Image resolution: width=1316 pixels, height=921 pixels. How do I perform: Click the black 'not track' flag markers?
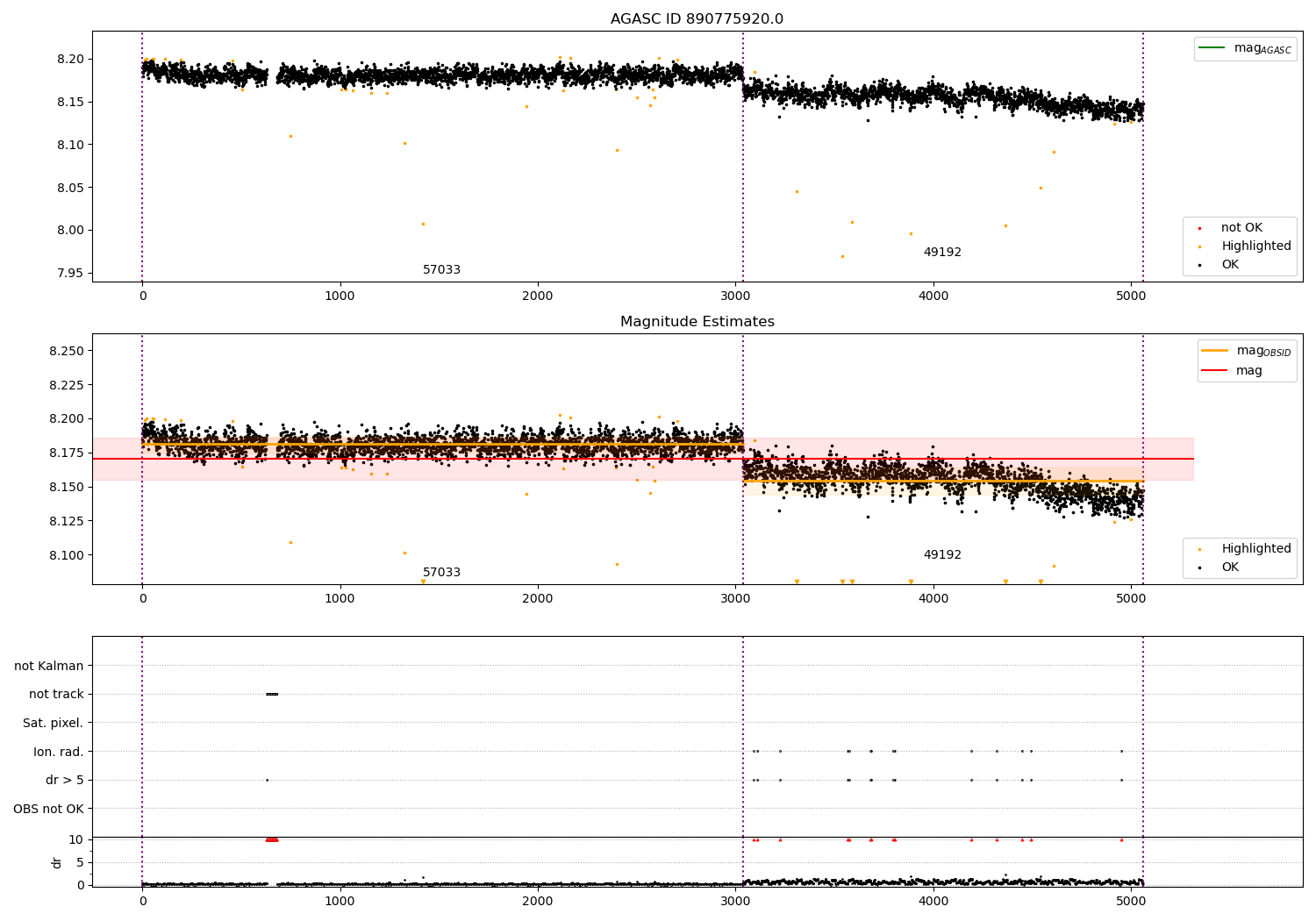point(272,694)
